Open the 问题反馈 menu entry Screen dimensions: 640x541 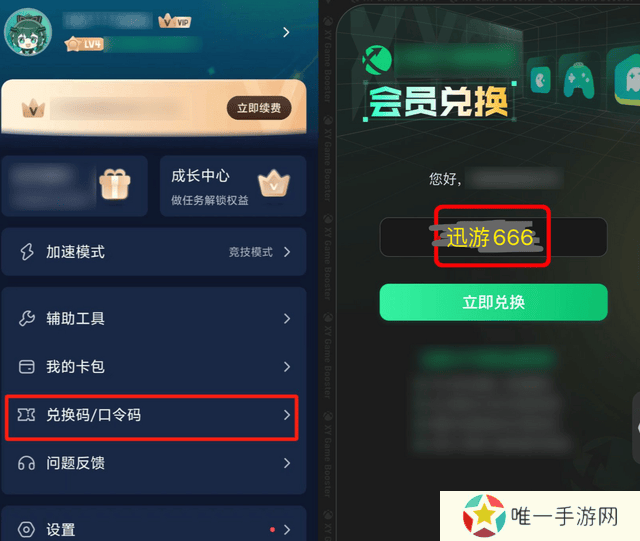(x=154, y=463)
